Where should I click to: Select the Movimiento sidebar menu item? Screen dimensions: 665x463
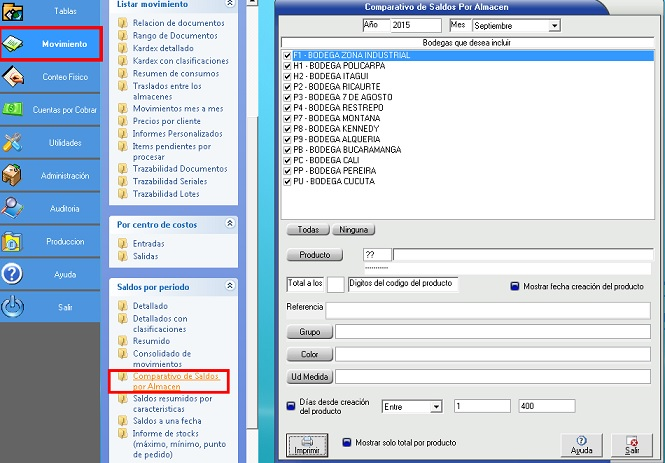click(51, 44)
